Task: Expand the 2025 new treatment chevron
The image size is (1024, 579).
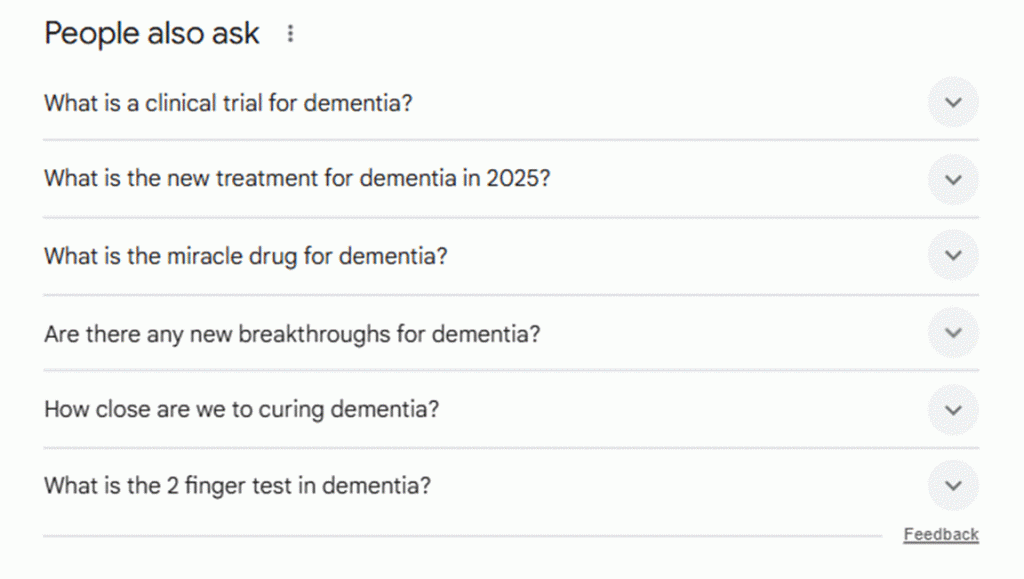Action: coord(953,180)
